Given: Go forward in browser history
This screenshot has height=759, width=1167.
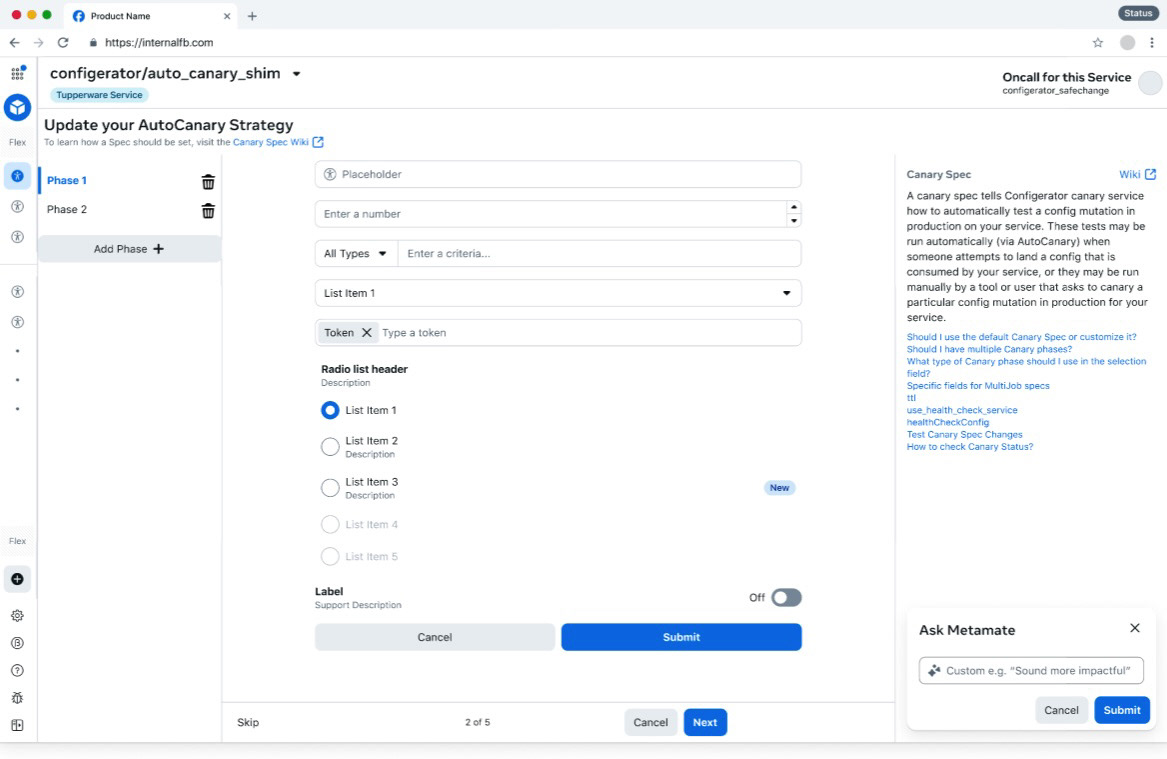Looking at the screenshot, I should click(39, 42).
